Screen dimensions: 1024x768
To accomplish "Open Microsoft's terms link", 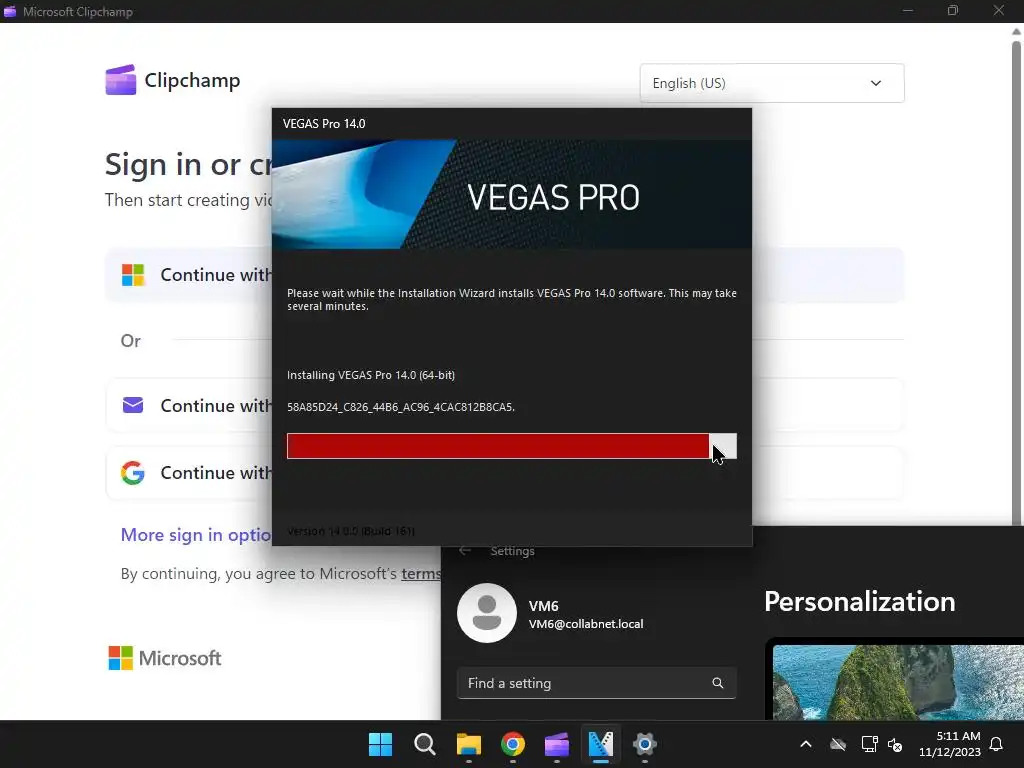I will tap(421, 574).
